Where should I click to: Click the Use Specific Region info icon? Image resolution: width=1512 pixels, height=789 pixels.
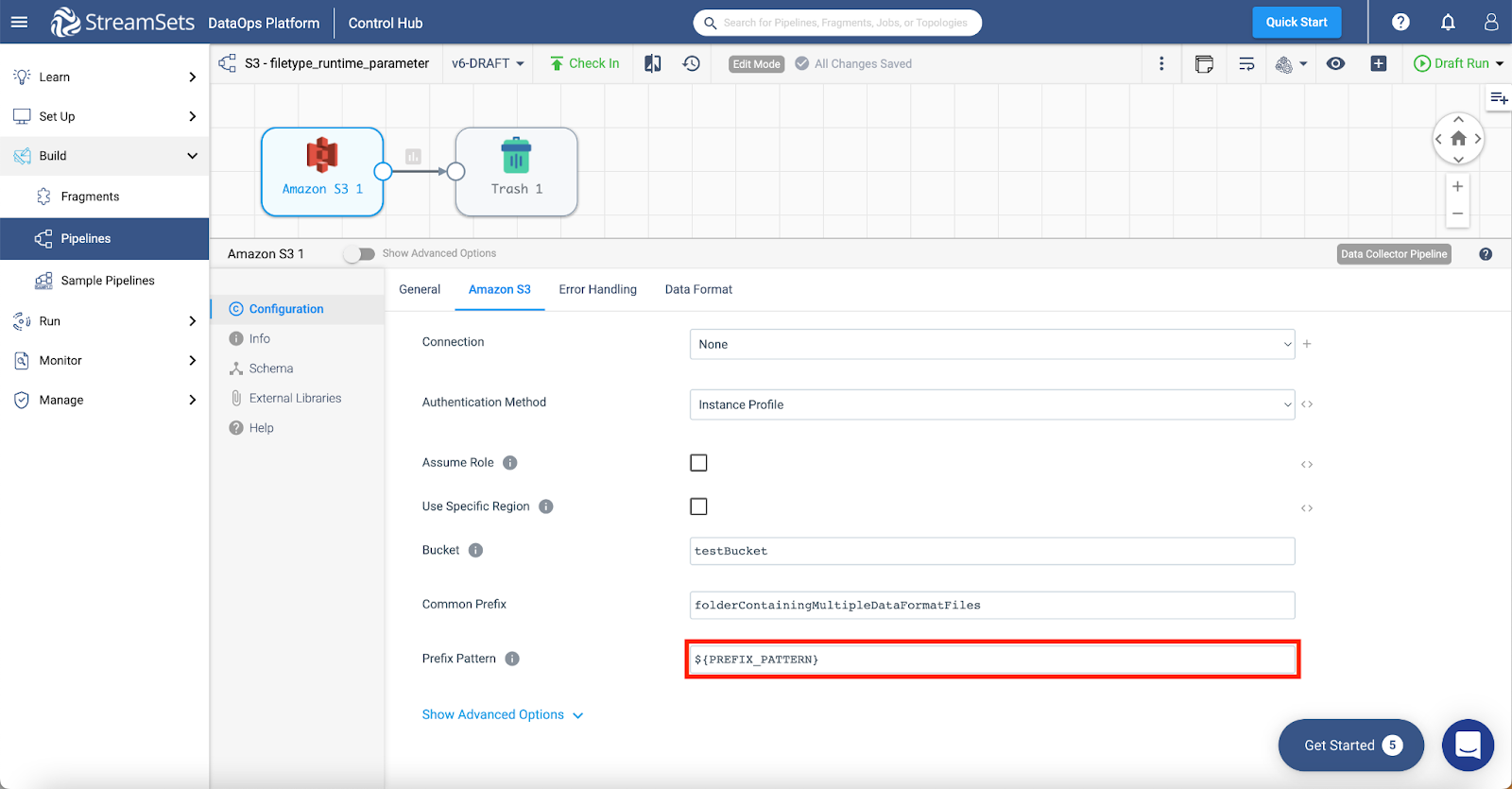coord(546,506)
